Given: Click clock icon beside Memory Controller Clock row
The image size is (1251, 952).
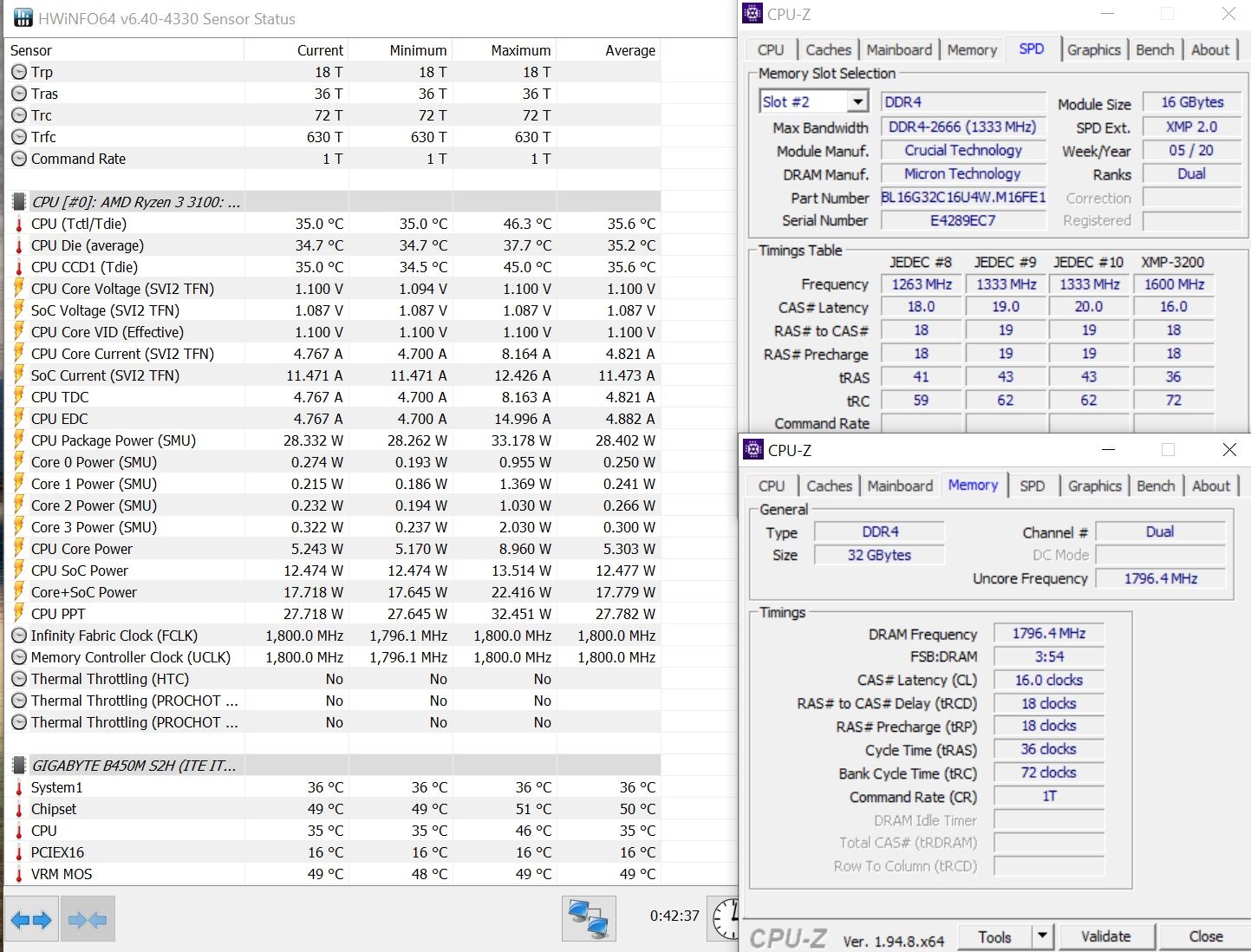Looking at the screenshot, I should point(19,657).
